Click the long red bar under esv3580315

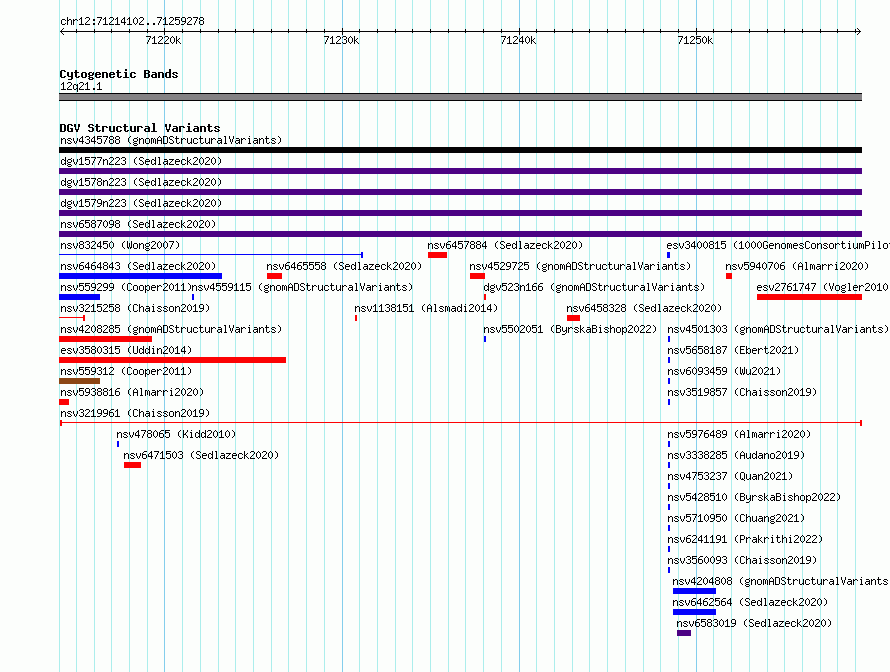pos(173,360)
